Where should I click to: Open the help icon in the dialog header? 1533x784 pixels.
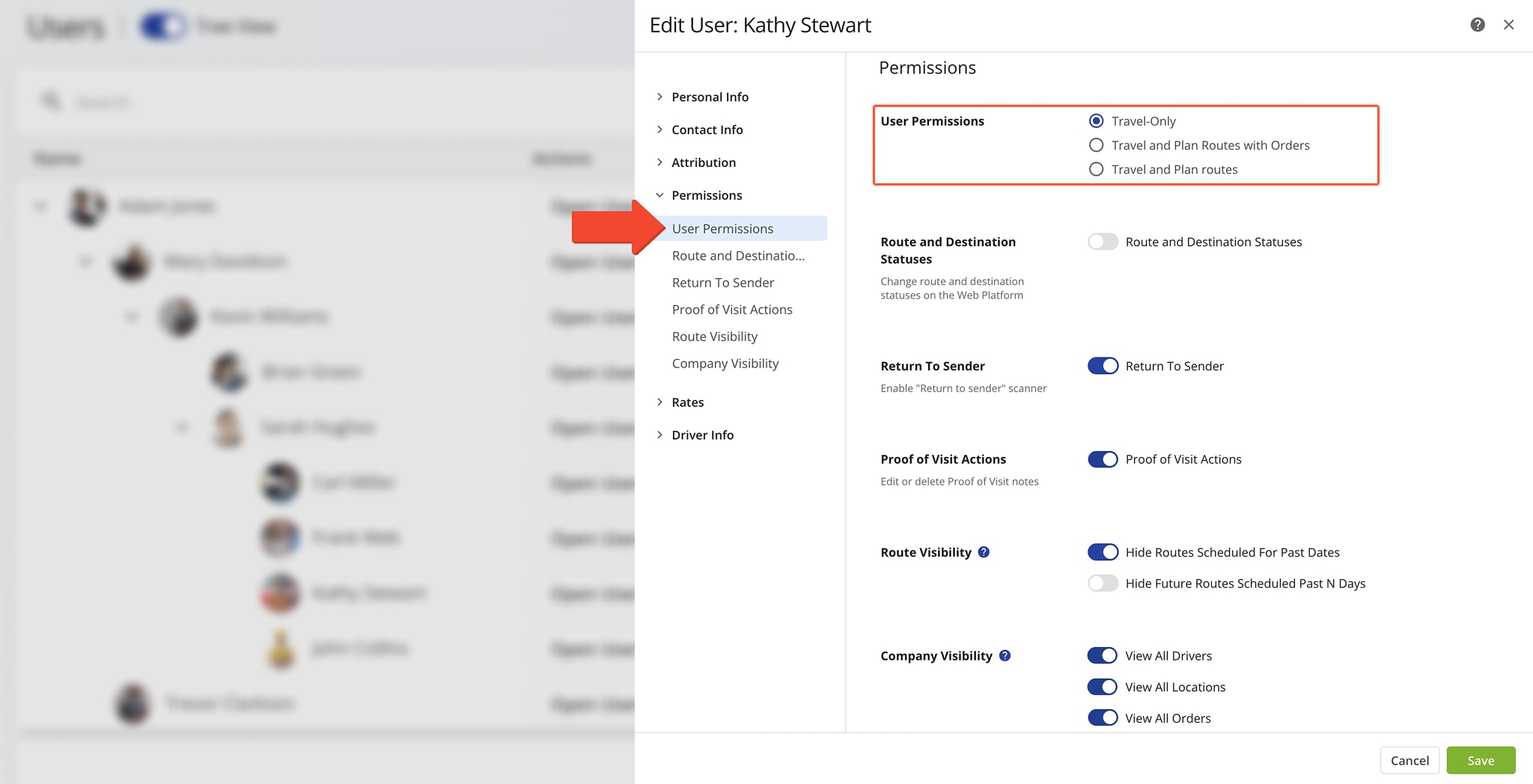pos(1477,25)
